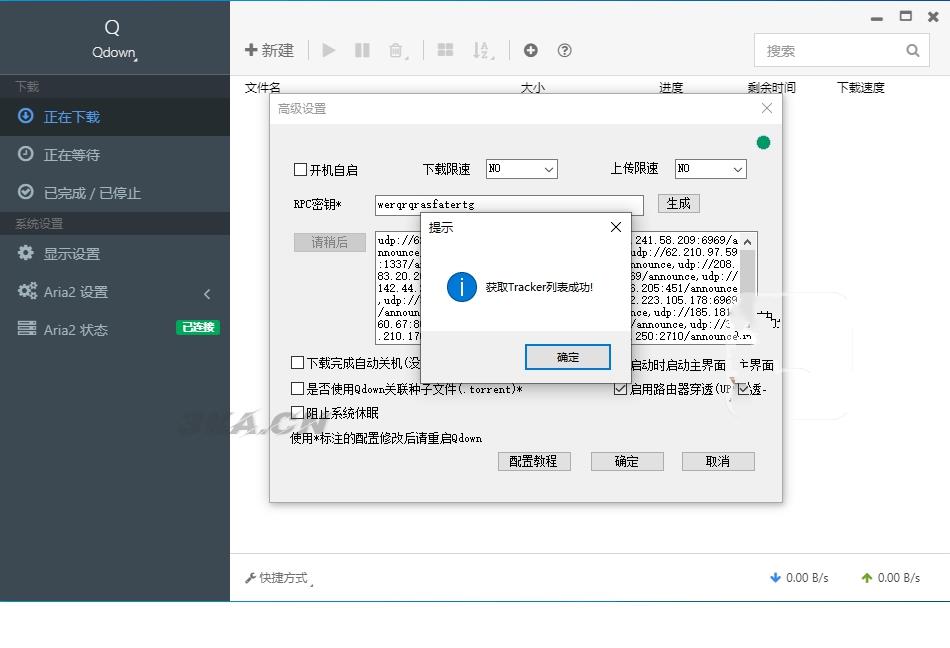
Task: Maximize the Qdown window
Action: (x=906, y=16)
